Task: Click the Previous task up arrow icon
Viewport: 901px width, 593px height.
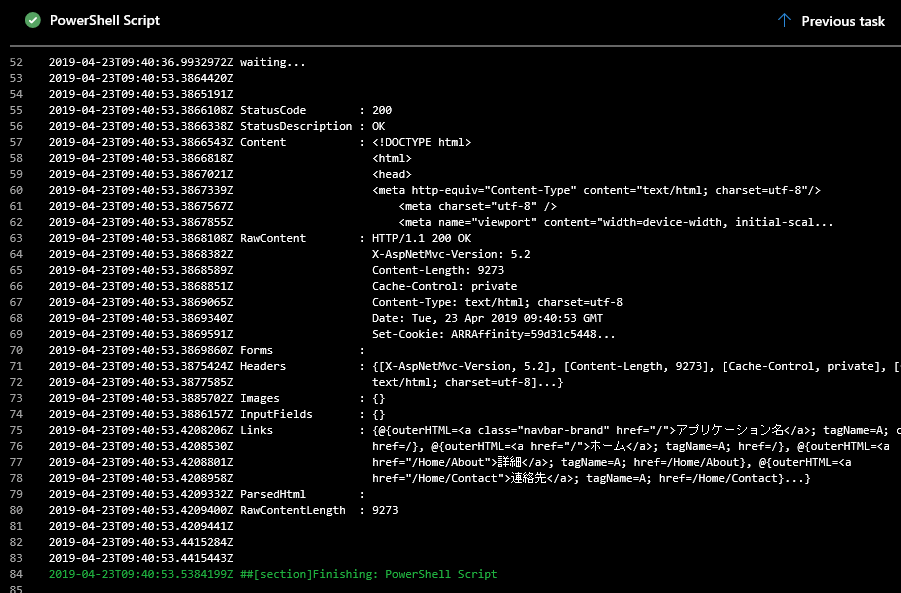Action: point(784,21)
